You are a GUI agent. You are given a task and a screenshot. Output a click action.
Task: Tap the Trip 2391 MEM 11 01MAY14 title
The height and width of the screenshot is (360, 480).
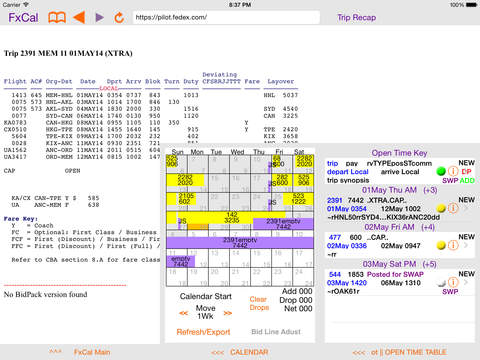coord(68,53)
